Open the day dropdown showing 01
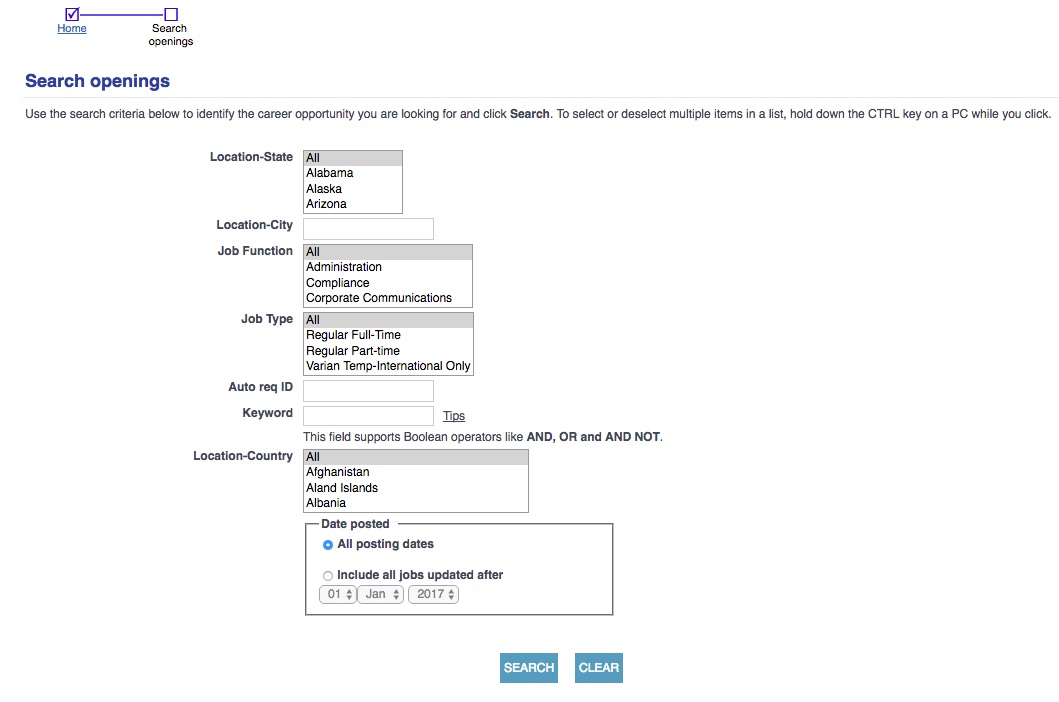1059x702 pixels. (338, 594)
